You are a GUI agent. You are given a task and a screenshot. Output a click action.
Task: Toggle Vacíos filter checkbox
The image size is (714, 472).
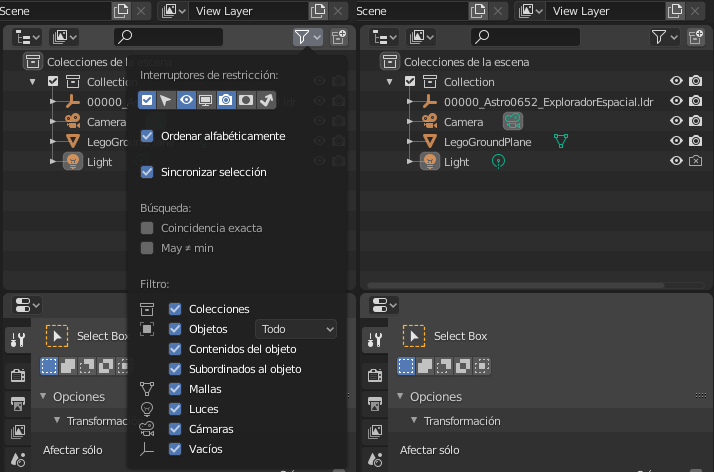click(x=175, y=449)
